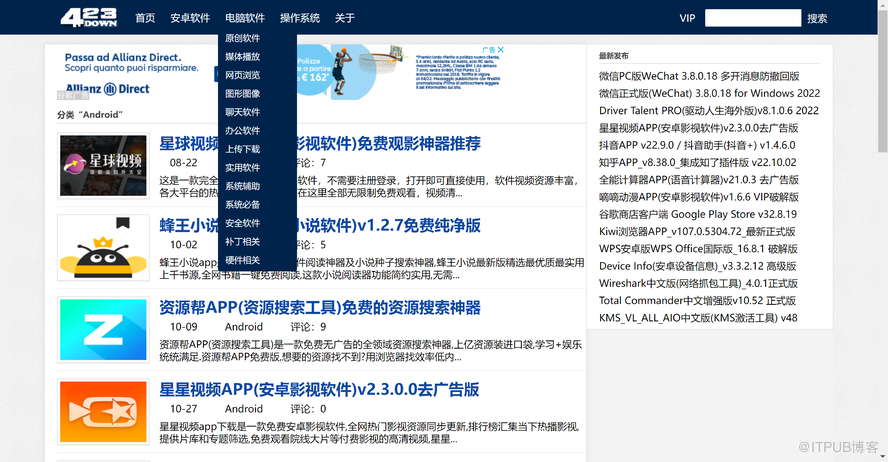Click 评论: 9 on 资源帮APP post
Viewport: 888px width, 462px height.
tap(309, 327)
